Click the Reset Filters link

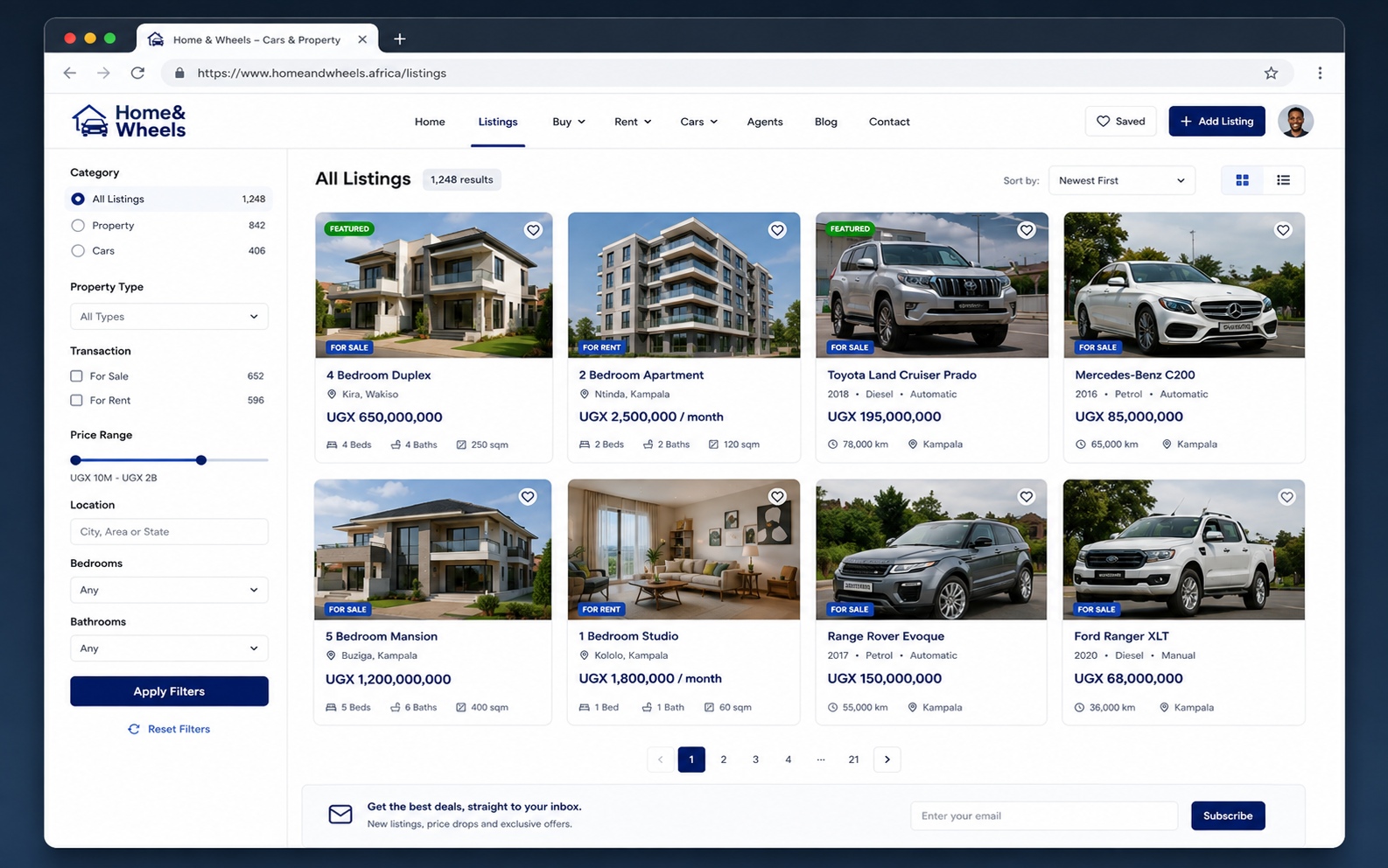coord(179,729)
